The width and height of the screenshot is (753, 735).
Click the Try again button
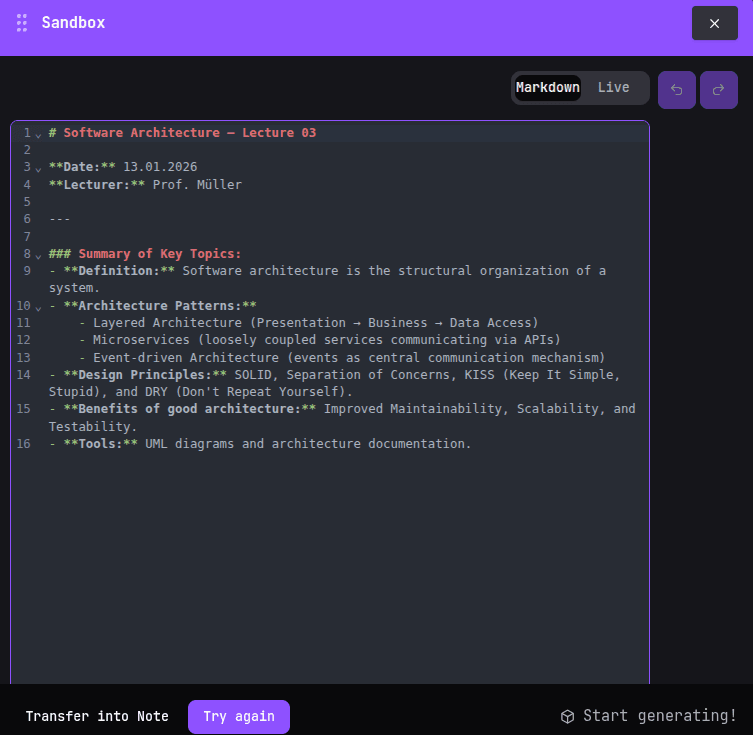[238, 716]
